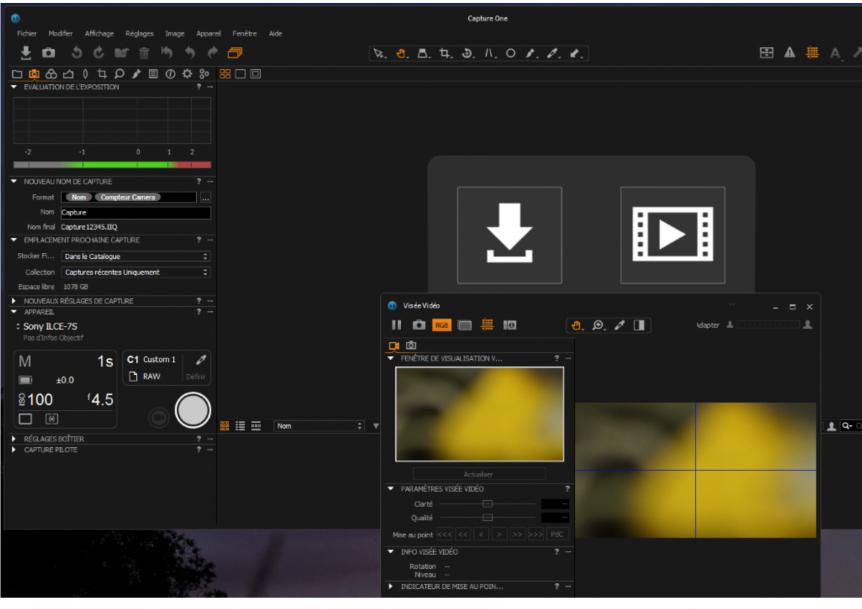Switch to single-image viewer mode
This screenshot has width=862, height=609.
[x=240, y=74]
